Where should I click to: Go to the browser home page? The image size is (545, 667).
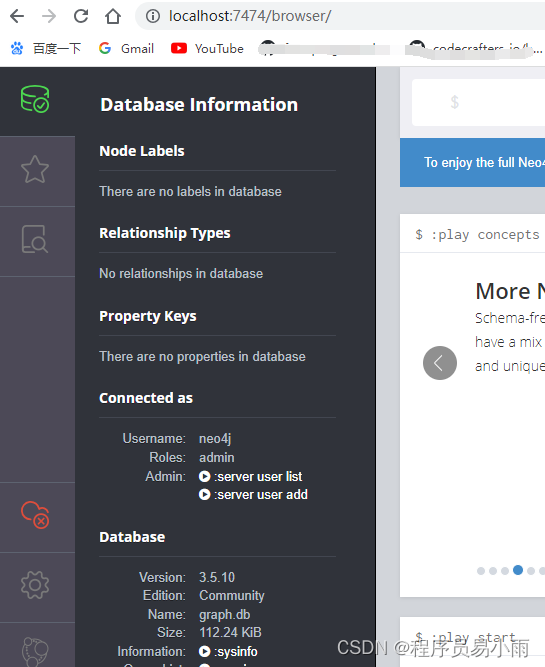pos(113,16)
